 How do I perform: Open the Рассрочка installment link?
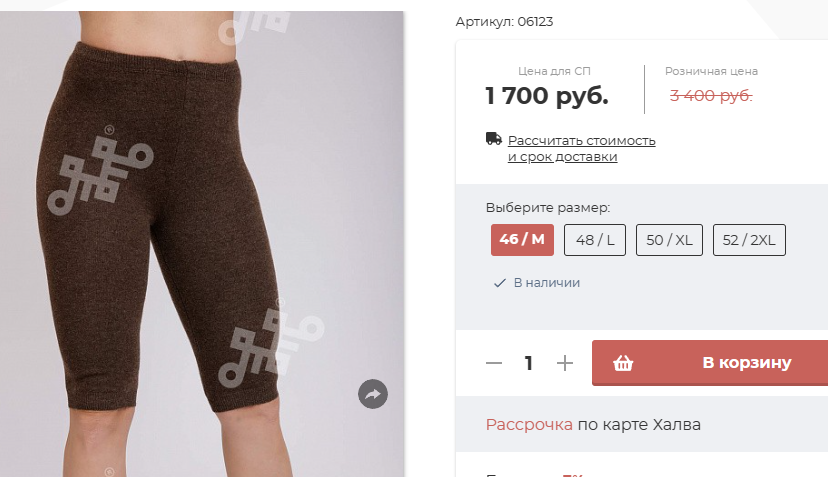tap(529, 425)
